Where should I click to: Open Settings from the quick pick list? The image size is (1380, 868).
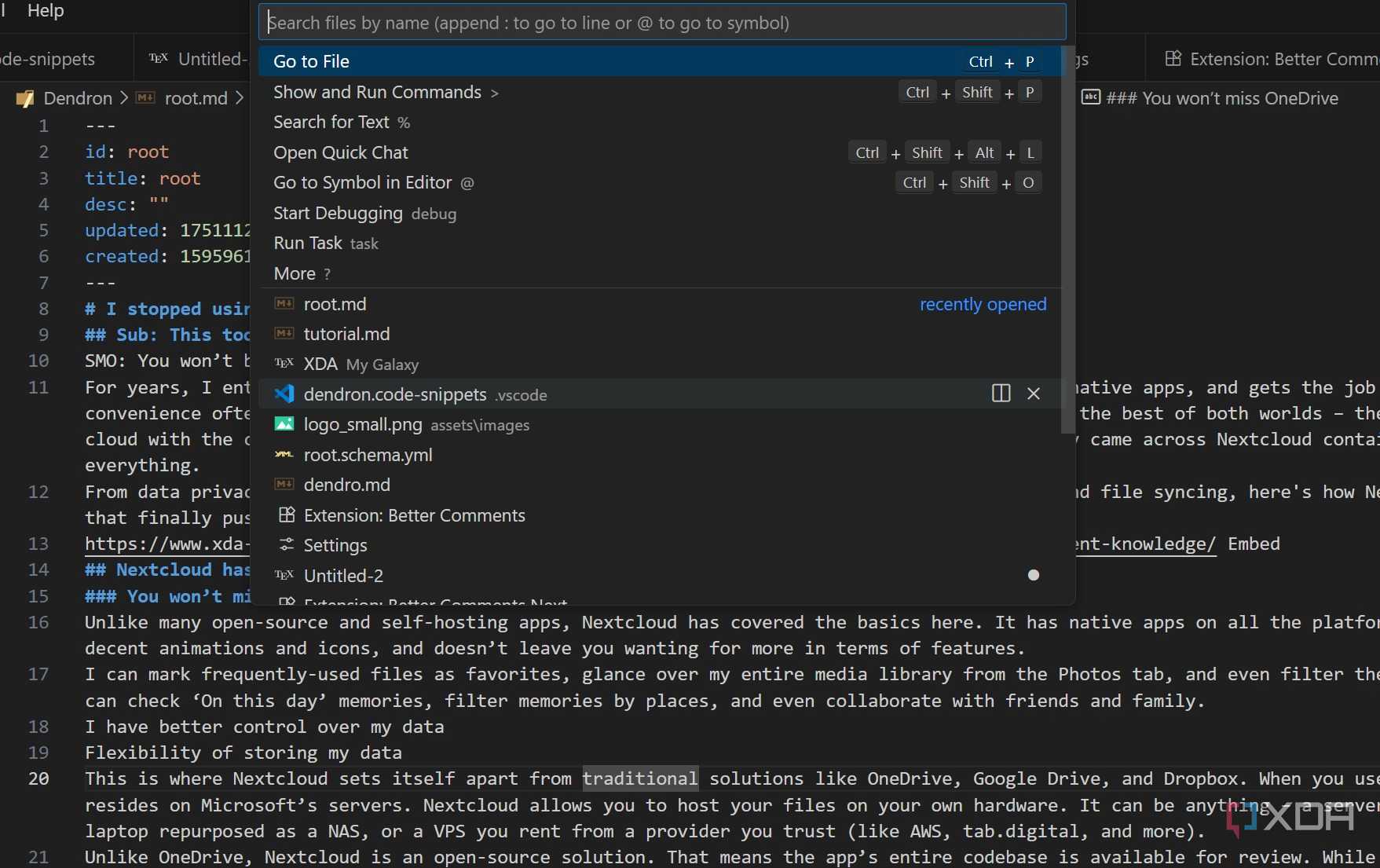click(x=660, y=545)
